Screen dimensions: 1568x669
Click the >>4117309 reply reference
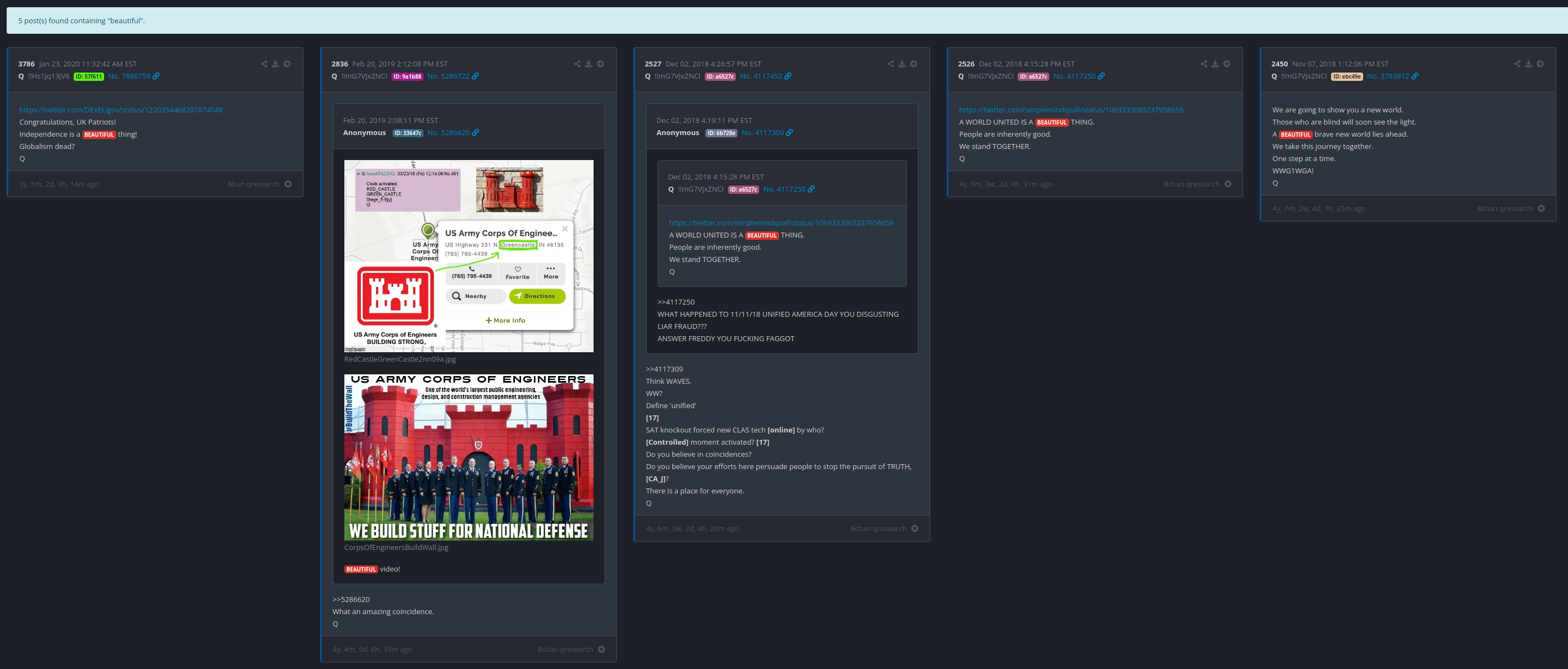[x=664, y=369]
